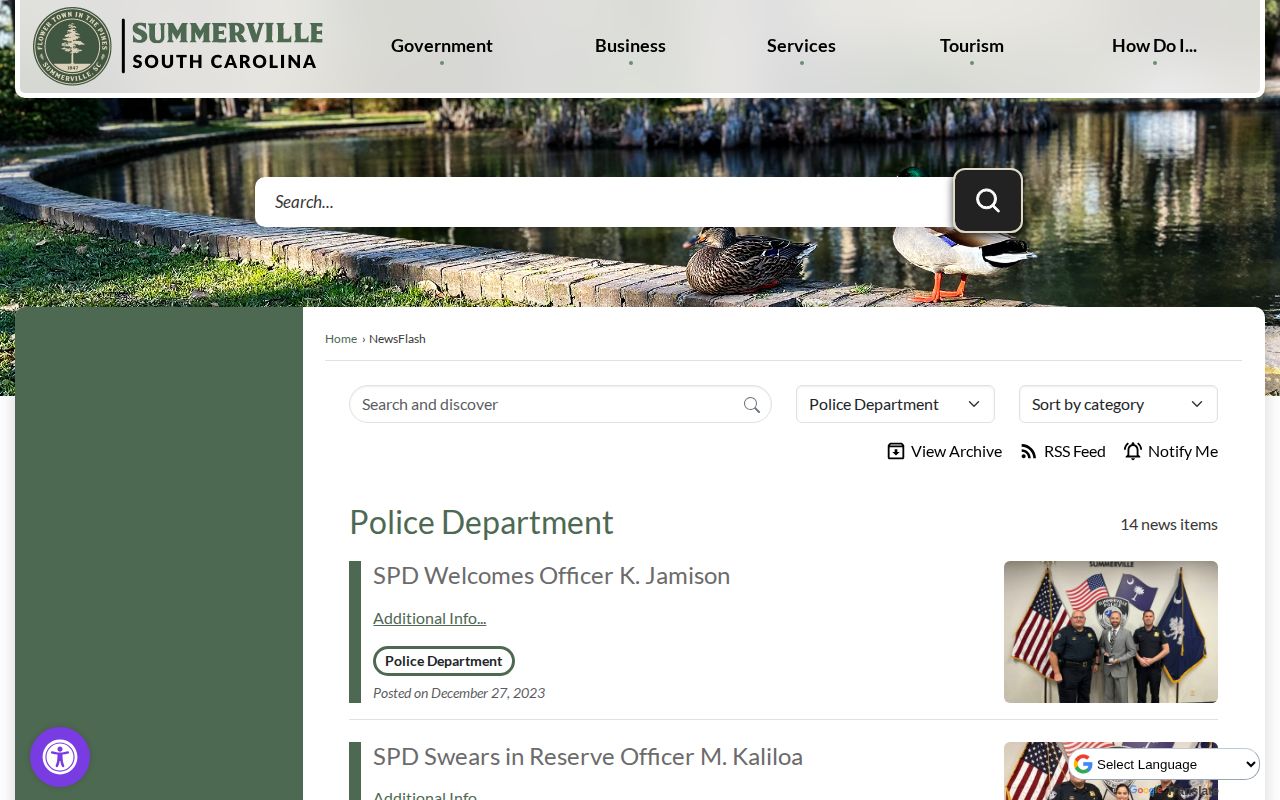
Task: Click the RSS Feed link text
Action: (1075, 452)
